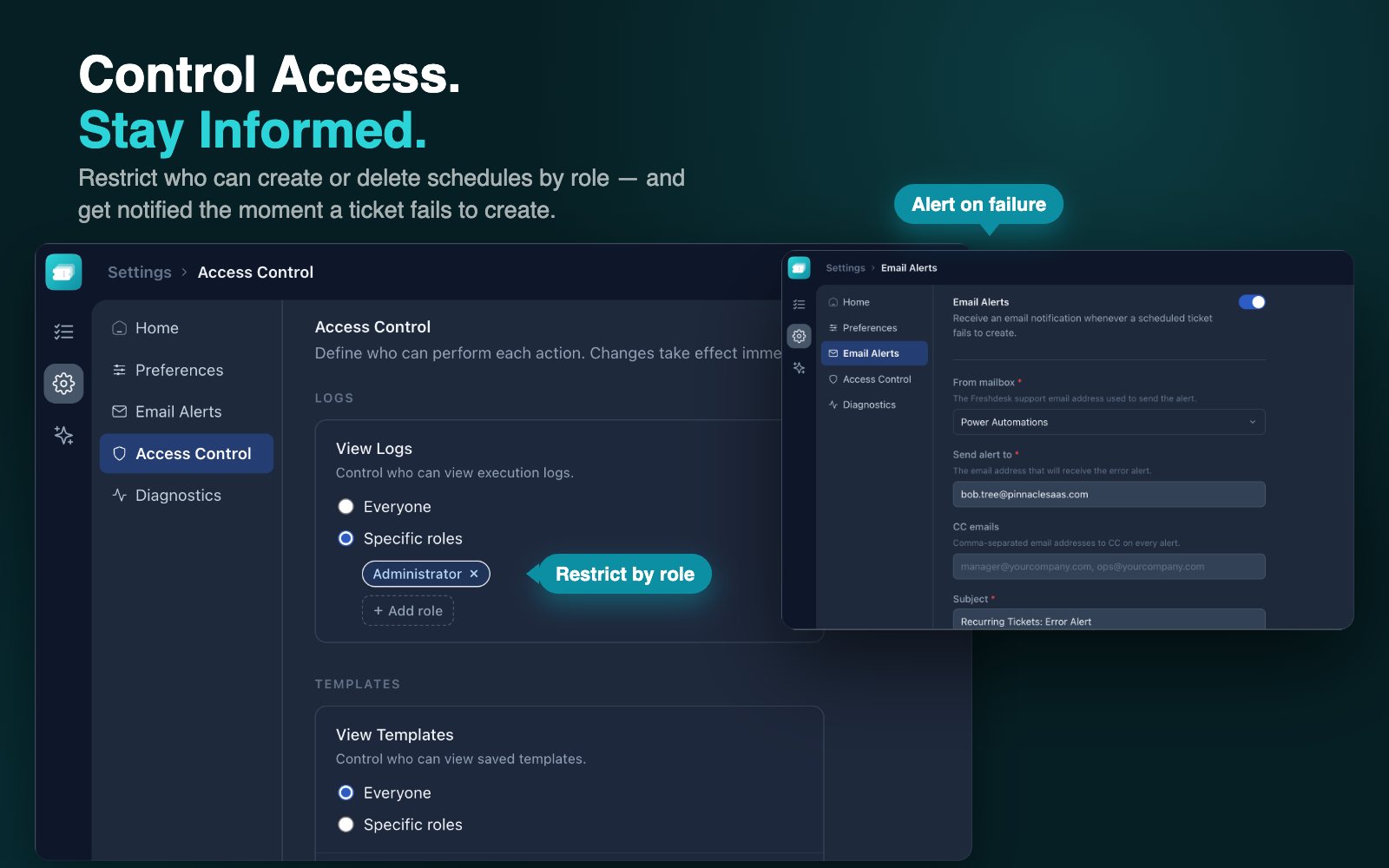Click Administrator role chip label
Viewport: 1389px width, 868px height.
[x=418, y=574]
